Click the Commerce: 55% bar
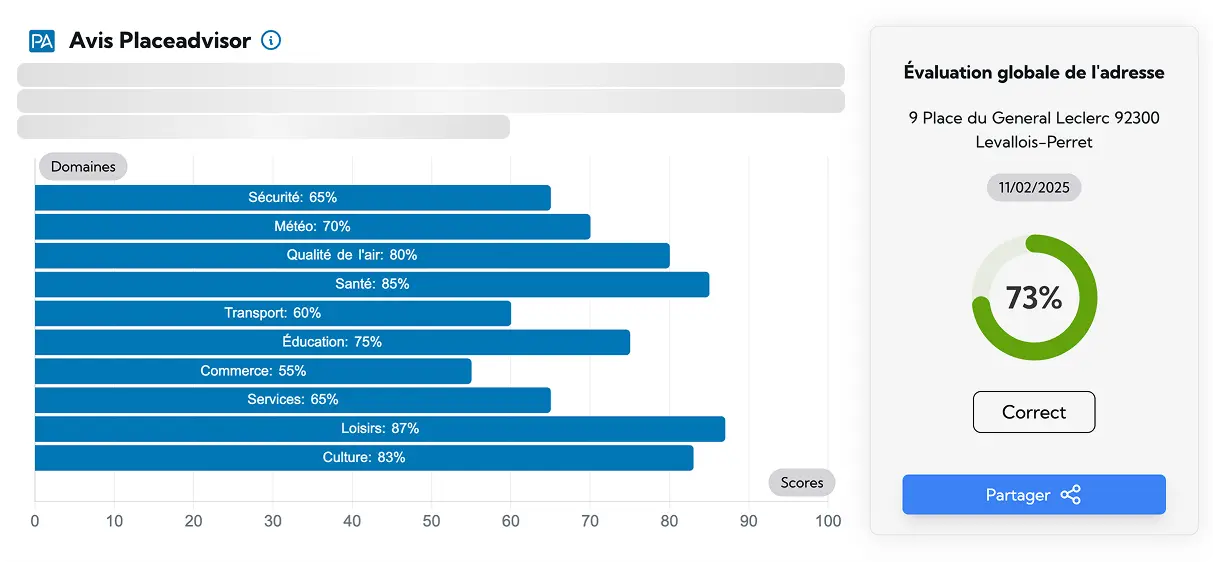Image resolution: width=1213 pixels, height=562 pixels. click(x=253, y=371)
